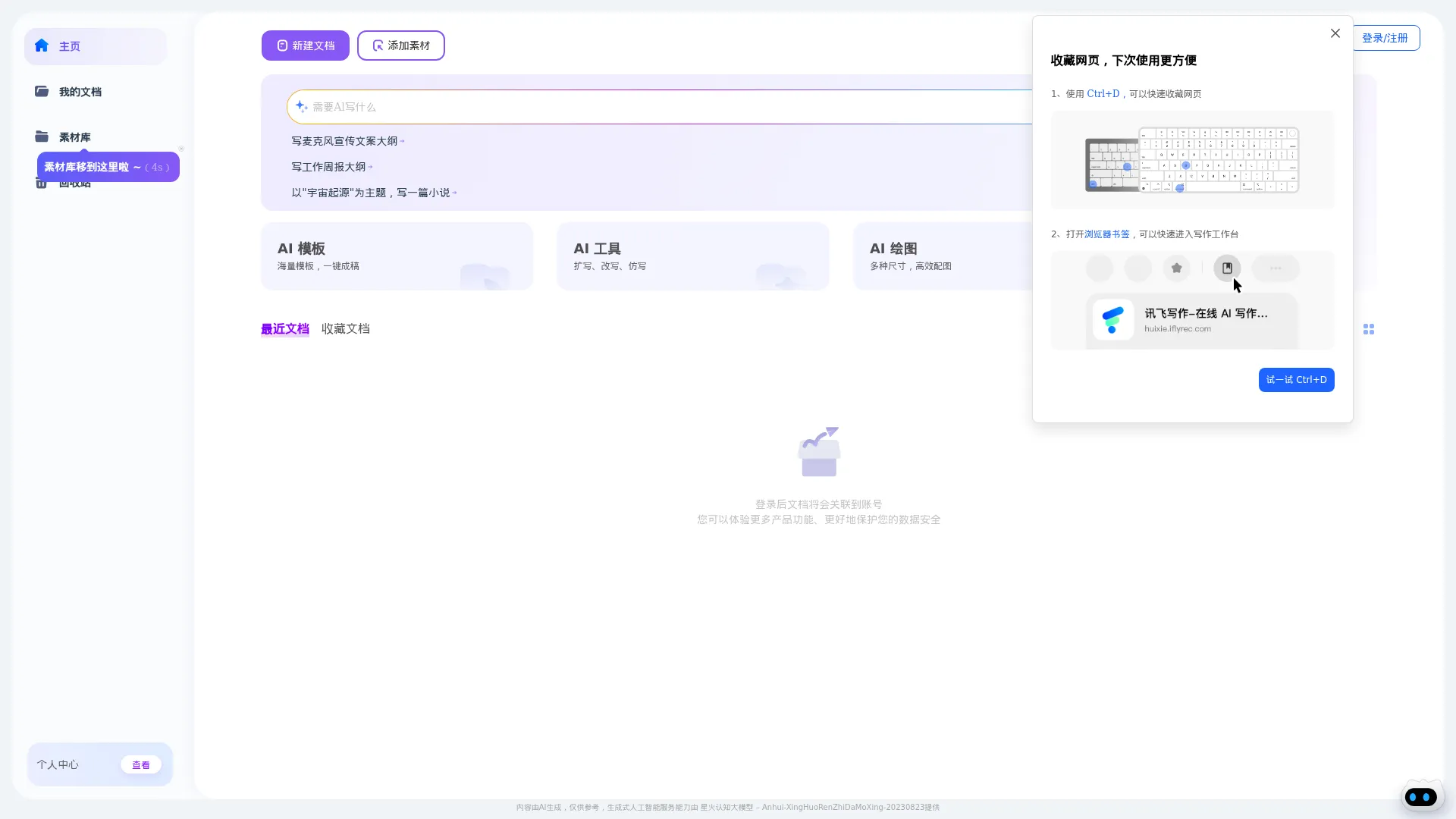Click the 需要AI写什么 input field

[x=660, y=107]
